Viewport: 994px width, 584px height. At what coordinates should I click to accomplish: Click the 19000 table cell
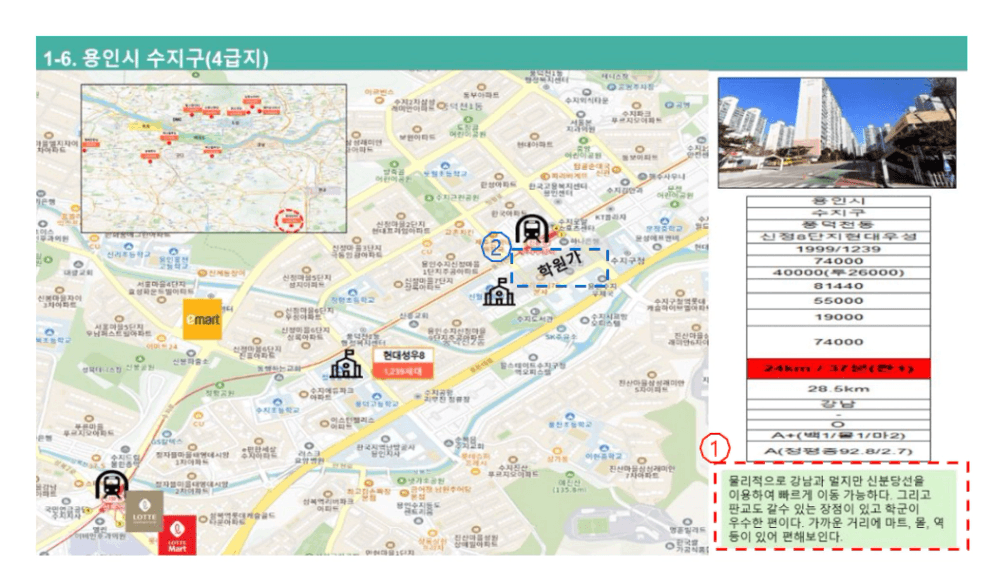tap(838, 317)
